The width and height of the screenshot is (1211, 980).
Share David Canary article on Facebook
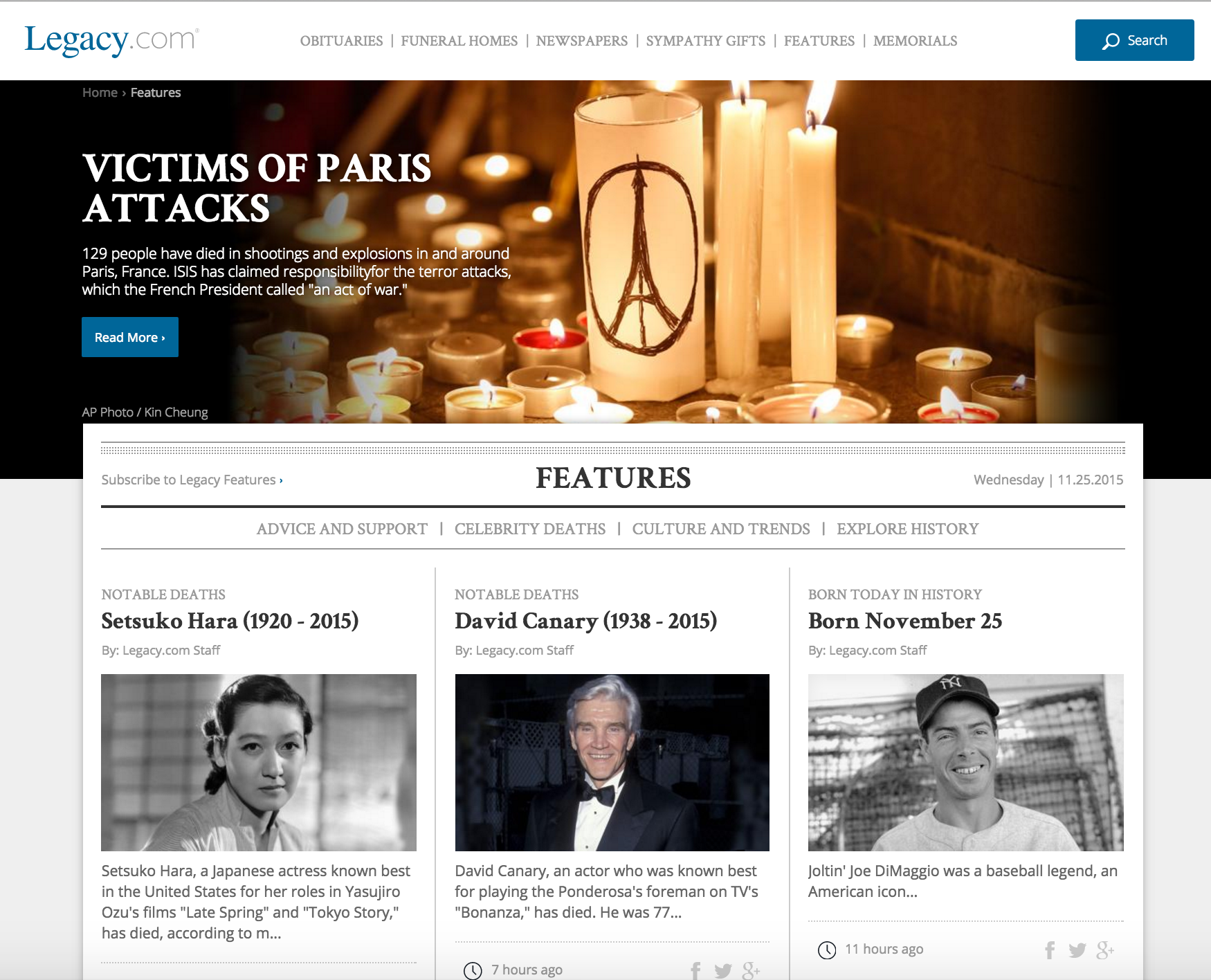point(696,971)
